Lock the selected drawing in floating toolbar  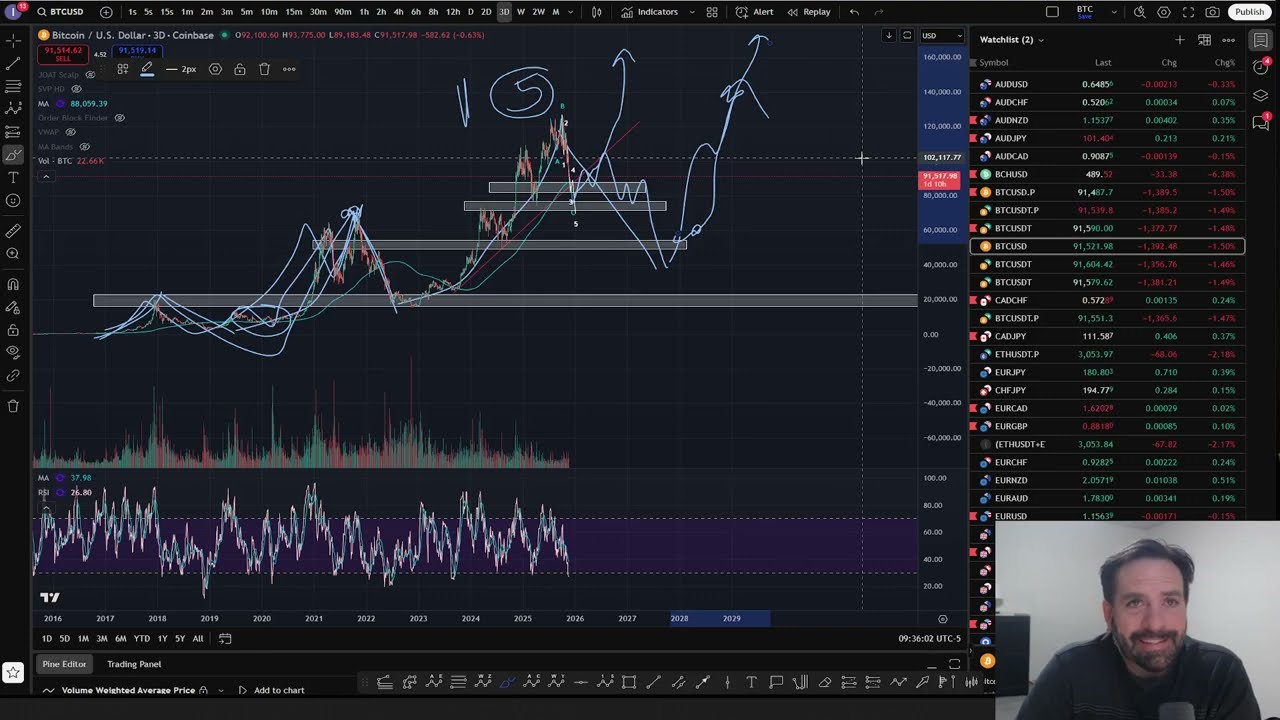[240, 69]
